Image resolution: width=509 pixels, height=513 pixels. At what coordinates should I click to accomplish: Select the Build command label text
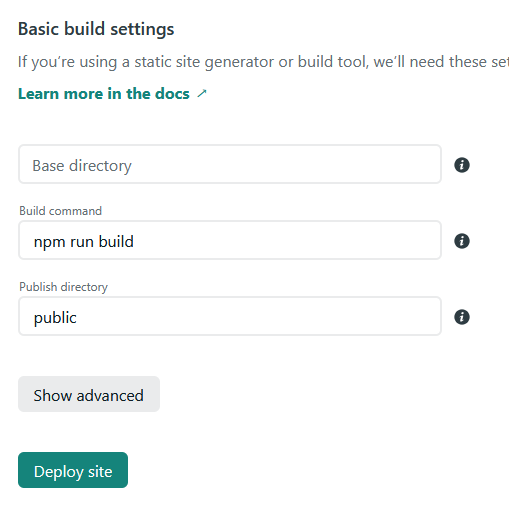60,211
